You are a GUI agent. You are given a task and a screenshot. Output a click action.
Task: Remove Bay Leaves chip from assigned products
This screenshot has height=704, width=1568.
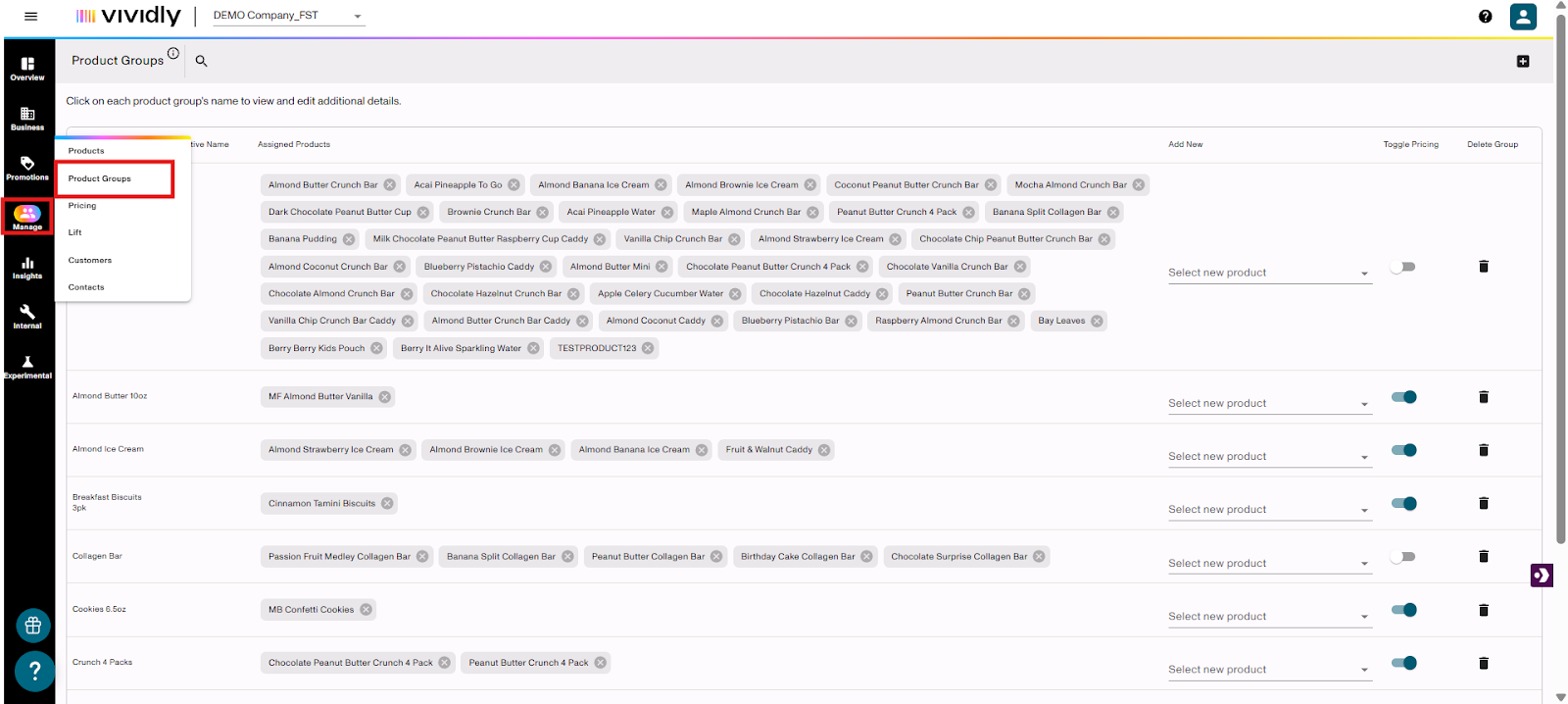[x=1097, y=321]
